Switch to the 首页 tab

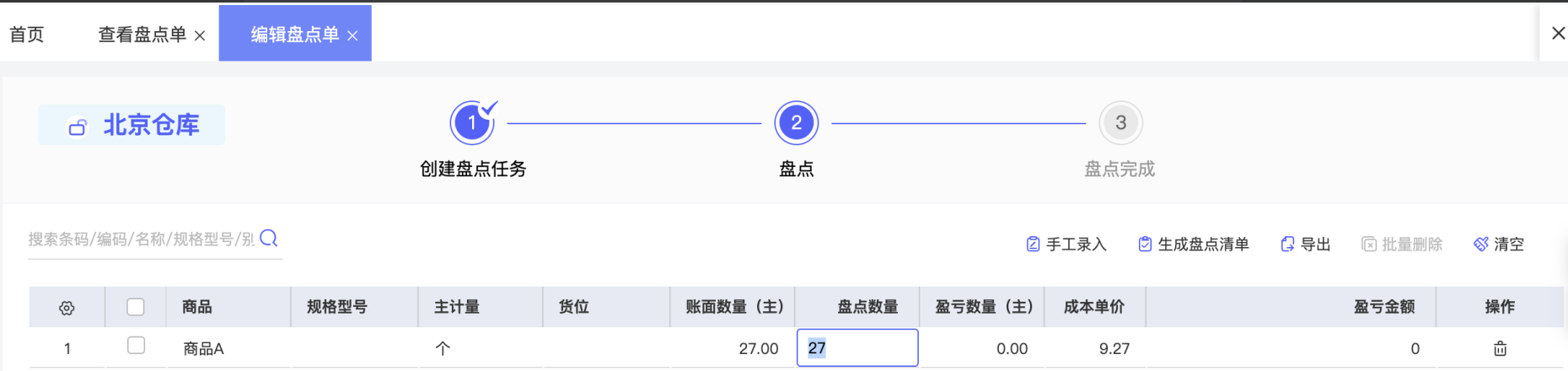27,35
